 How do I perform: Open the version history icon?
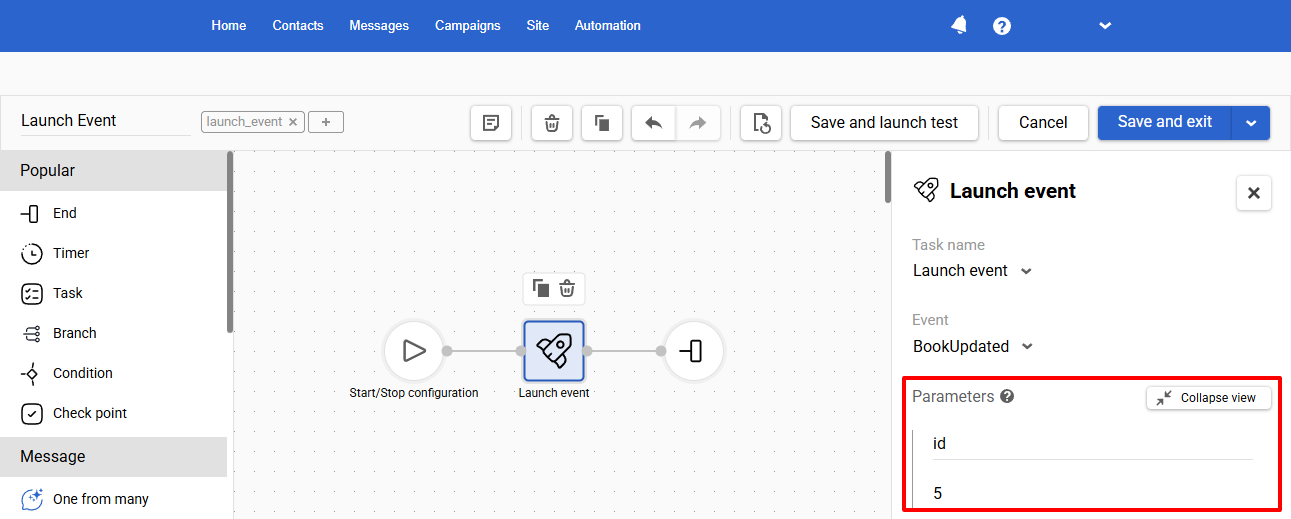[x=761, y=123]
